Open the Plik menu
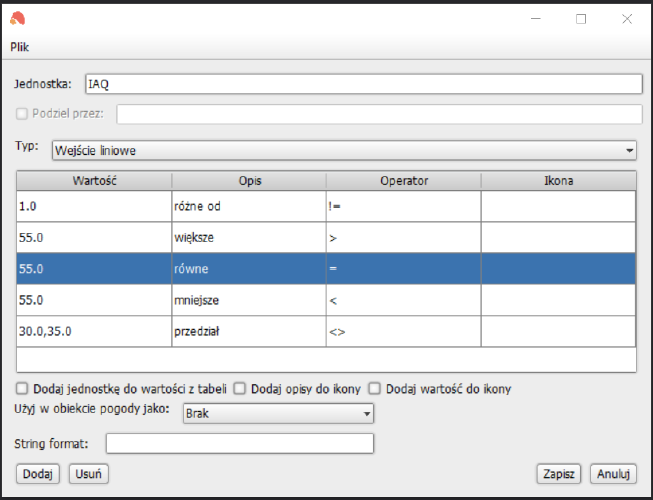Viewport: 653px width, 500px height. coord(20,47)
